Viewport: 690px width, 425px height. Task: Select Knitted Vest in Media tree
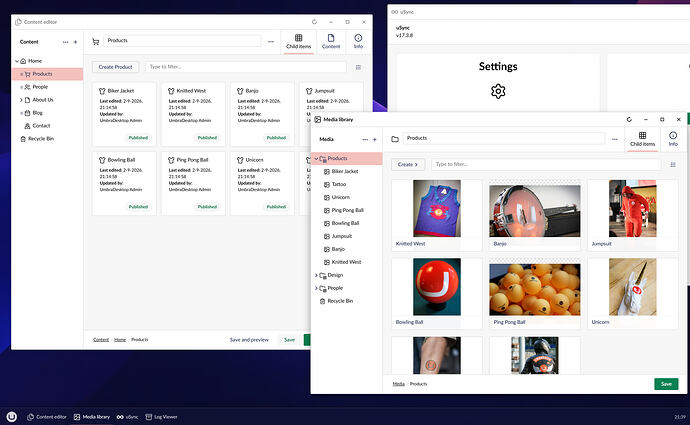347,262
